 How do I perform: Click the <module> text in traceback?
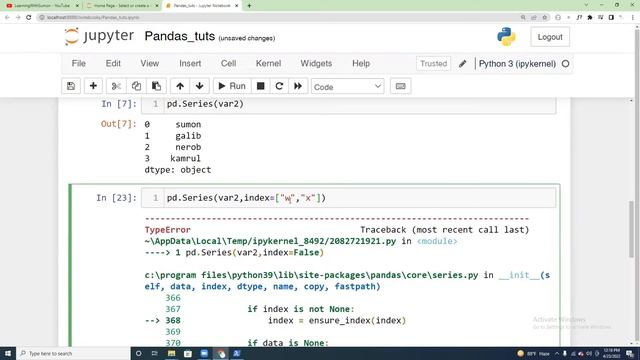pos(437,241)
